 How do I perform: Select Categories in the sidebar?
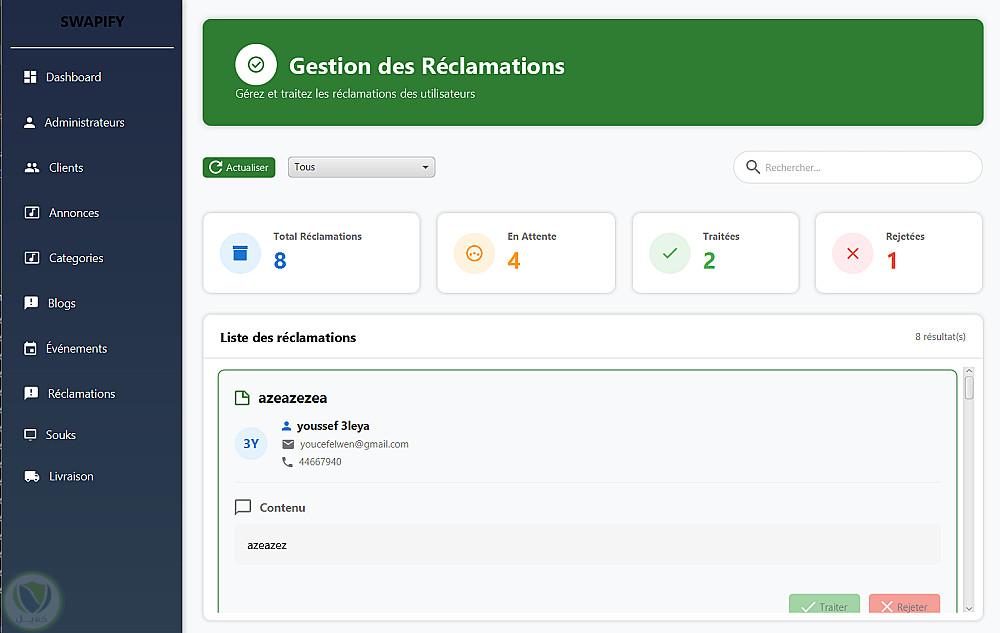pyautogui.click(x=76, y=258)
